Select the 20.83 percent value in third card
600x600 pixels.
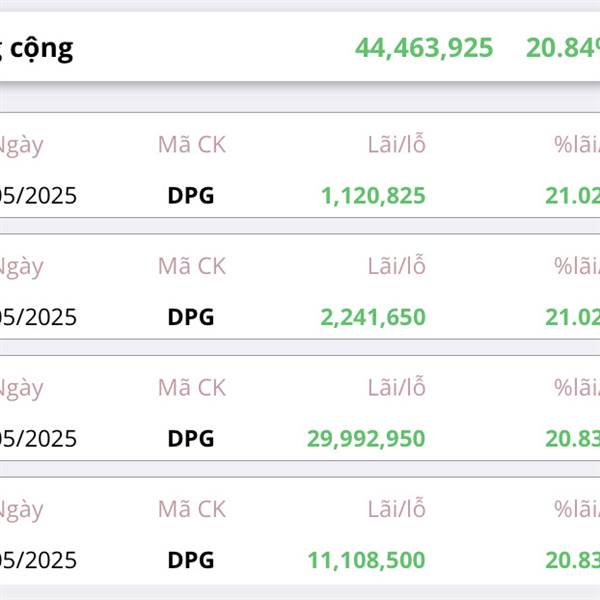(x=572, y=439)
